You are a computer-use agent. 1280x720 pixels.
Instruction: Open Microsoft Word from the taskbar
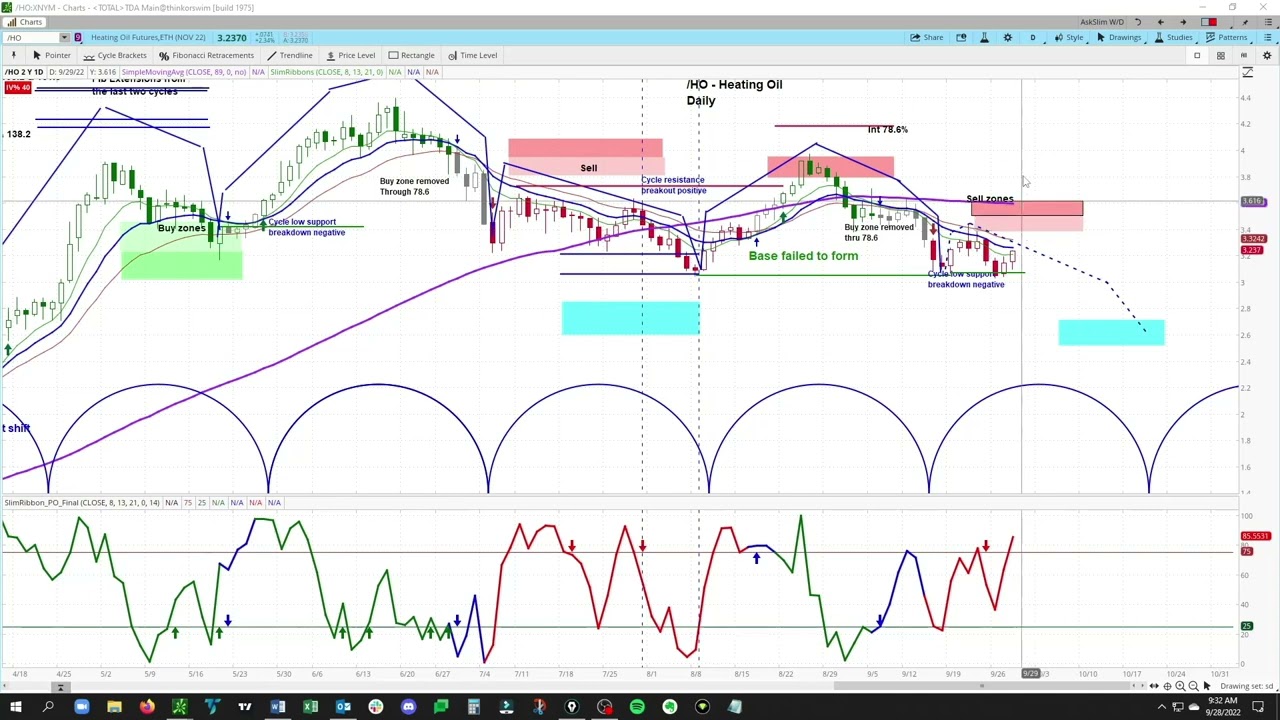click(278, 708)
